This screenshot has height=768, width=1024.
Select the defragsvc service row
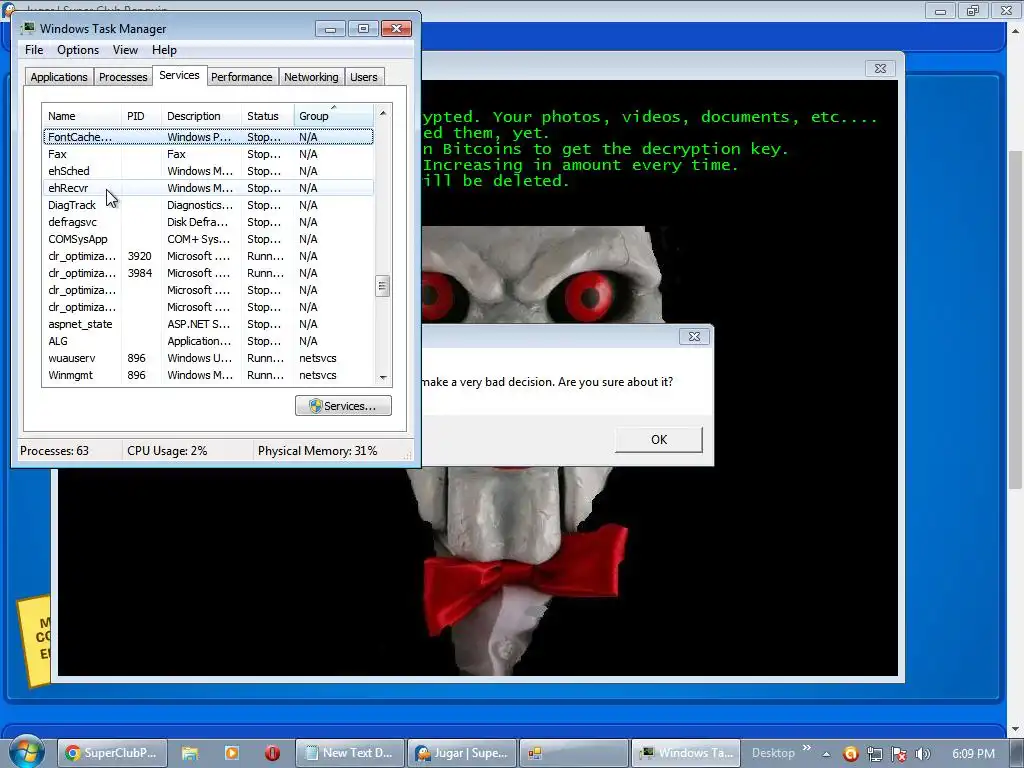coord(208,222)
